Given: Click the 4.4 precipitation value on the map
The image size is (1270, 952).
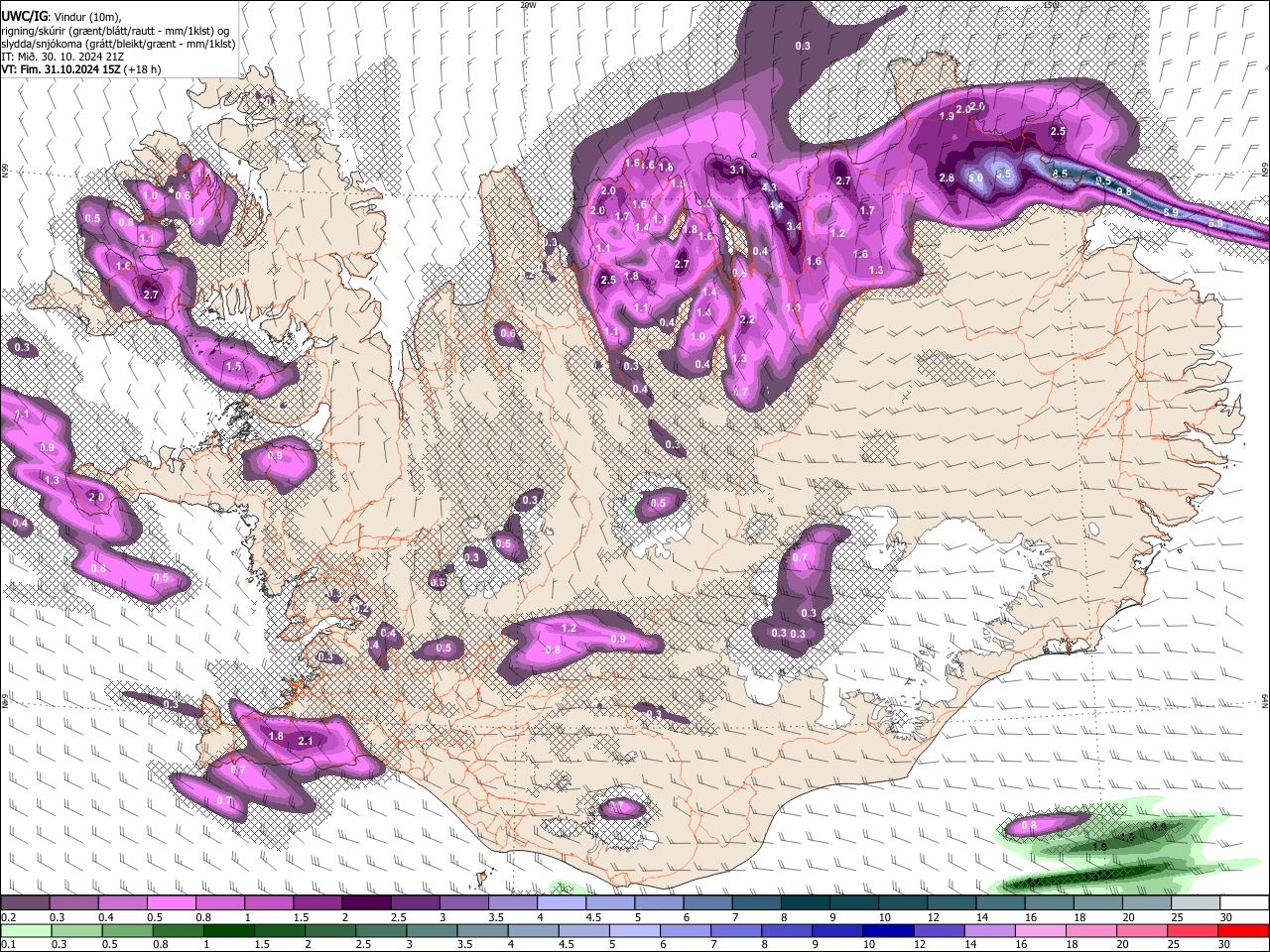Looking at the screenshot, I should [778, 206].
